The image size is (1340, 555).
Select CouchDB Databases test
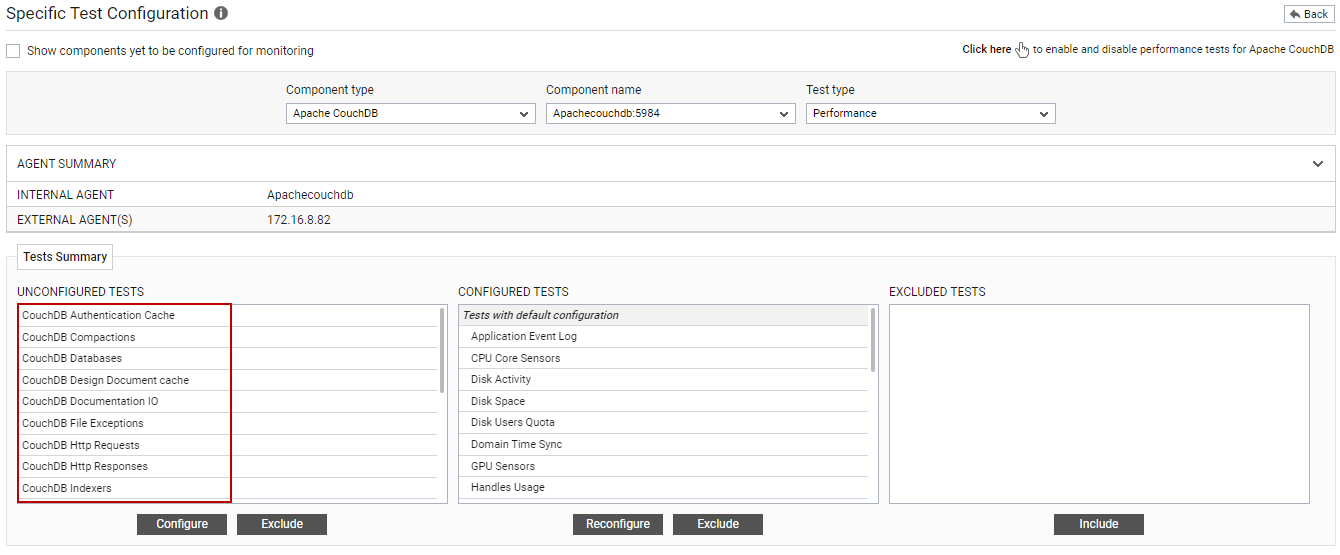(228, 359)
